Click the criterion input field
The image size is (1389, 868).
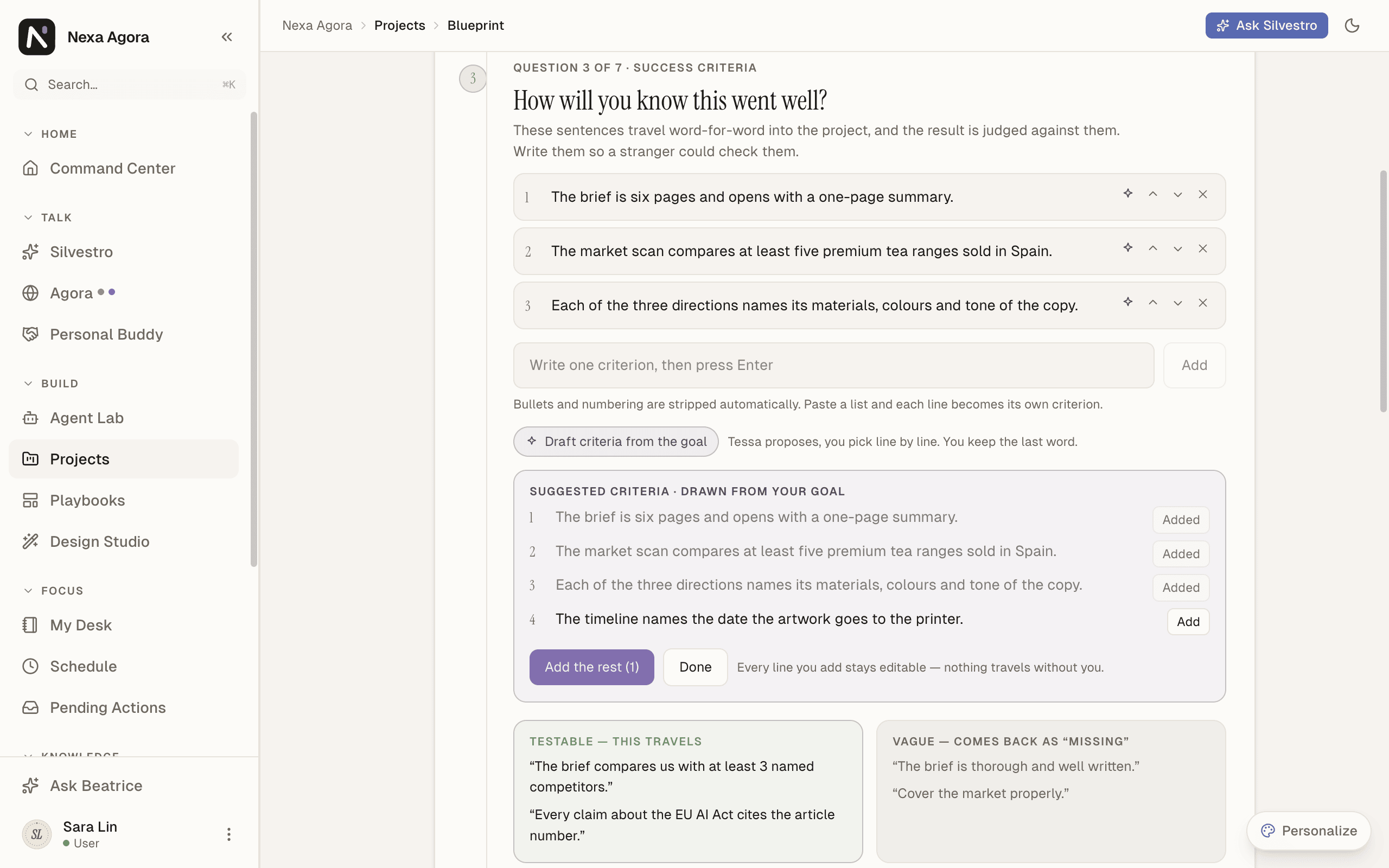coord(833,365)
